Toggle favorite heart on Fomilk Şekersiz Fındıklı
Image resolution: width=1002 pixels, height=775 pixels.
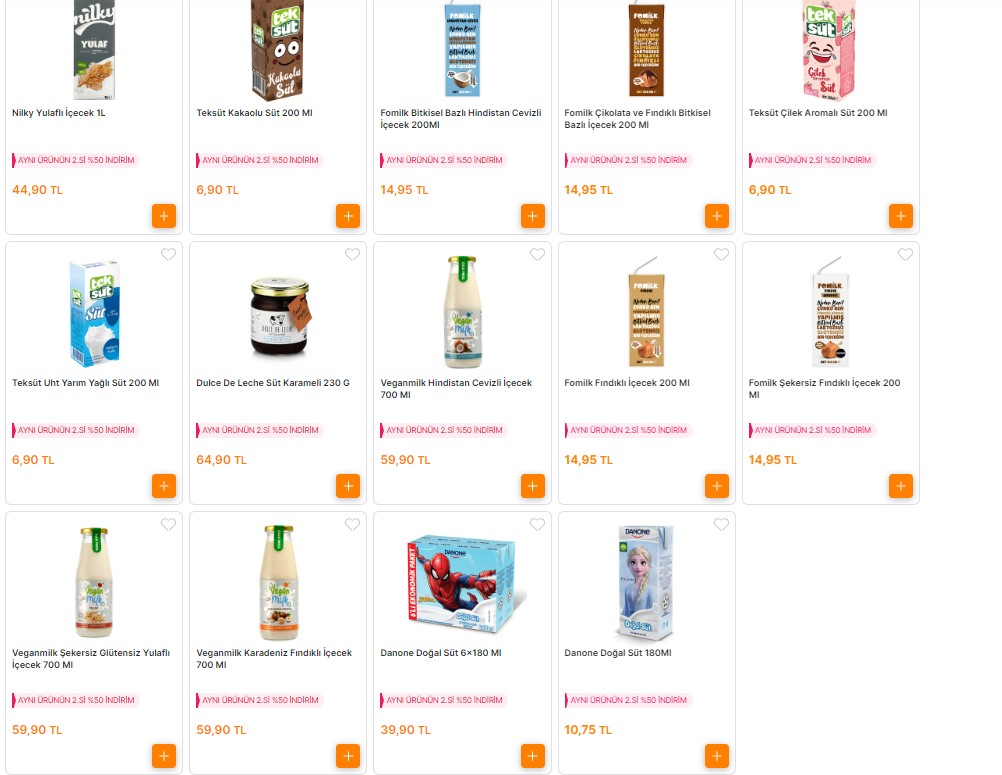[x=905, y=254]
